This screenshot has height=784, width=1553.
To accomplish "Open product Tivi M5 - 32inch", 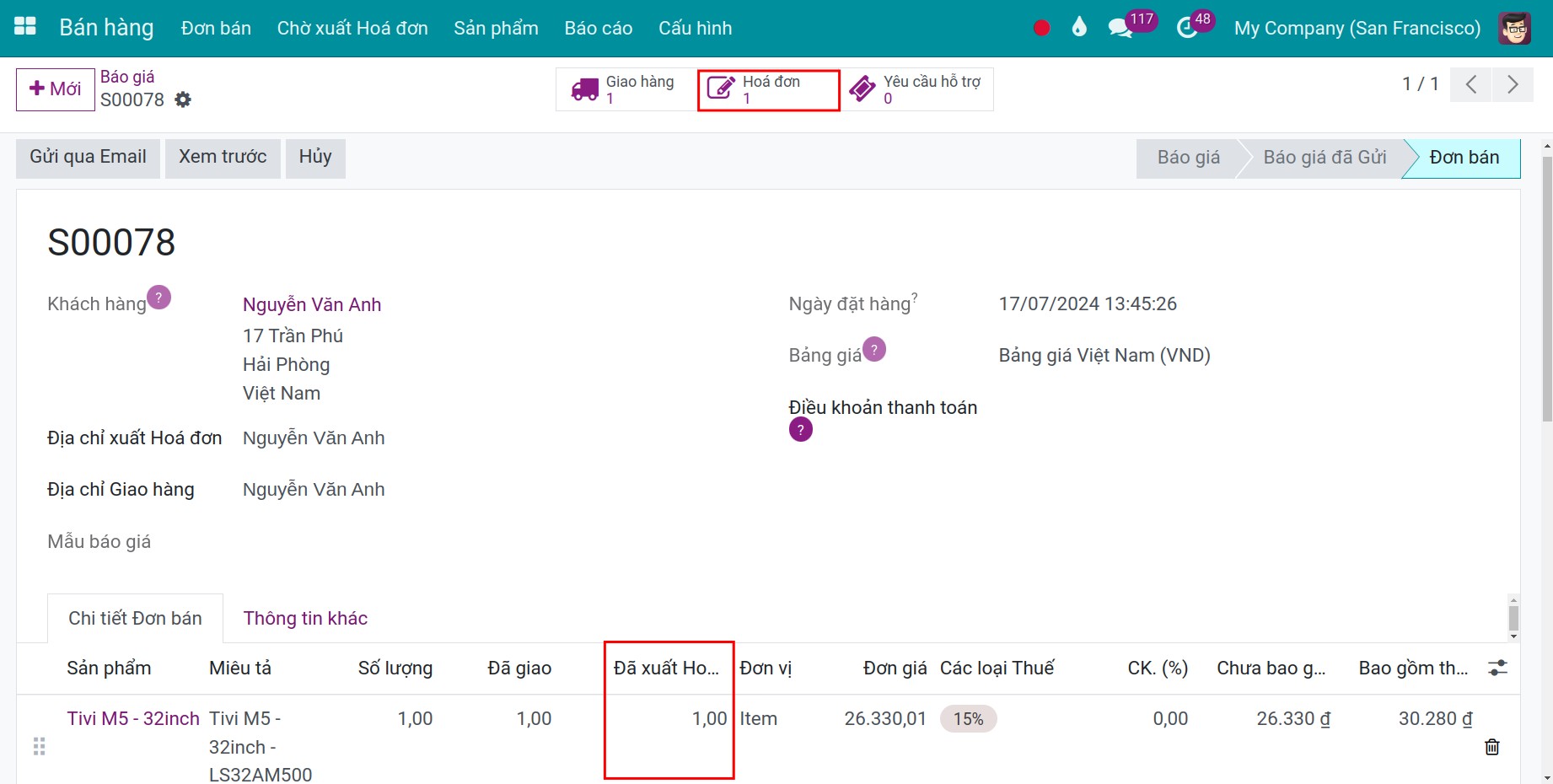I will [x=133, y=719].
